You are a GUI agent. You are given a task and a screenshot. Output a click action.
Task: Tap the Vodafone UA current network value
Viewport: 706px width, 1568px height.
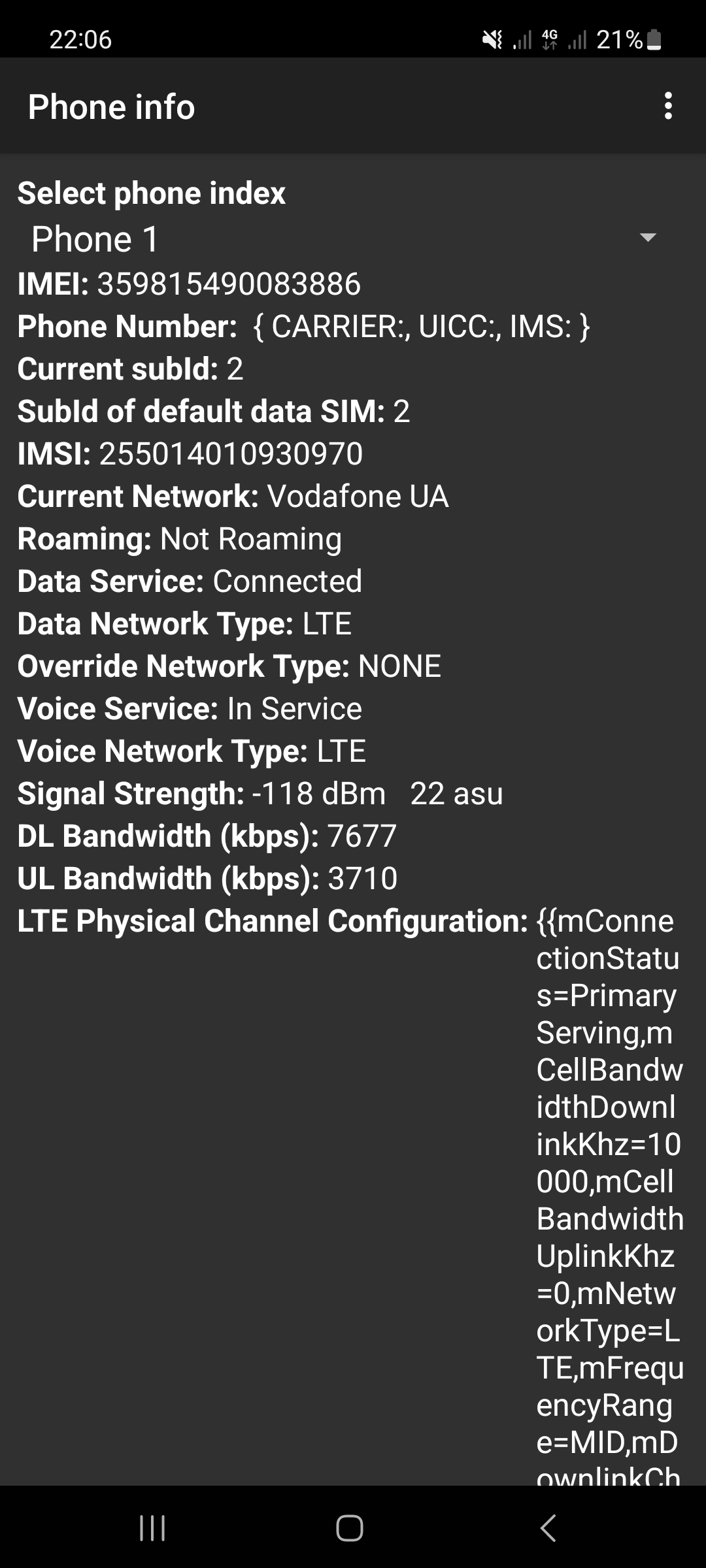(358, 497)
